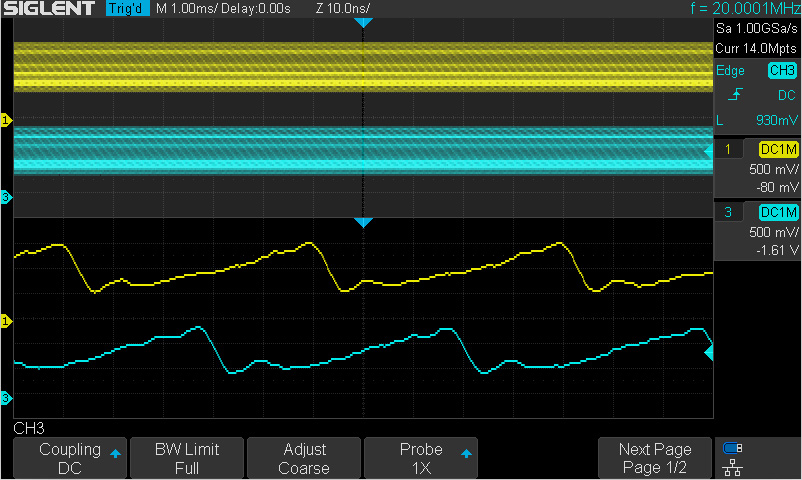Select the channel 3 ground marker in zoom window

pos(6,399)
